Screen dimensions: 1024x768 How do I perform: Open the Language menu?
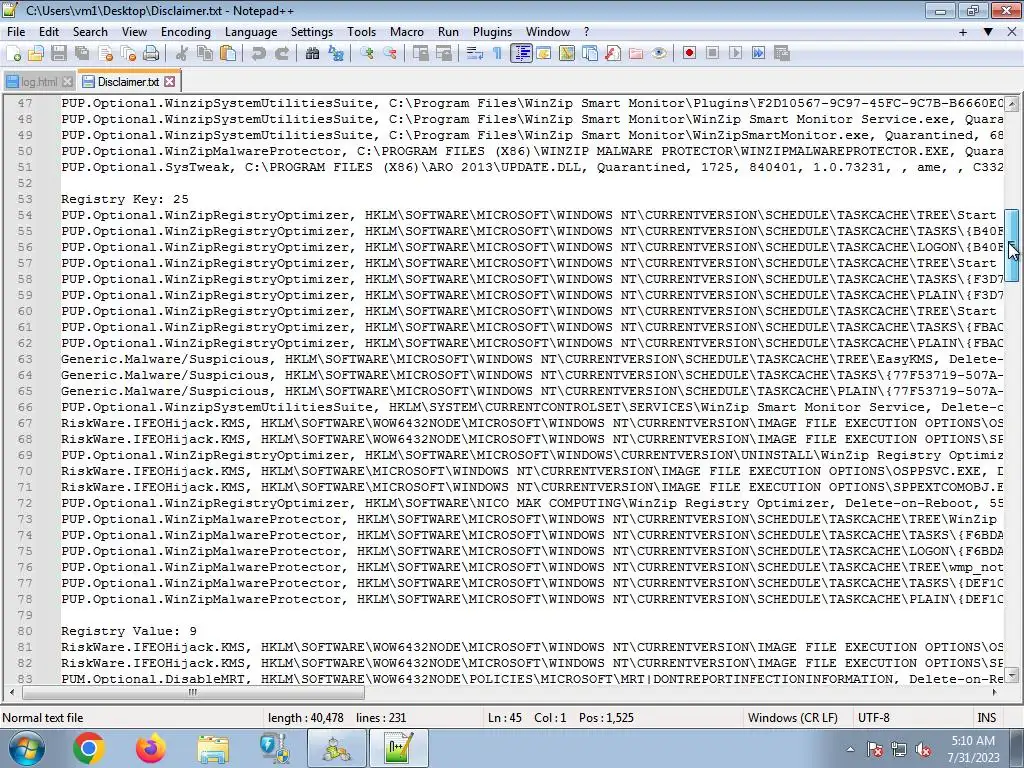[x=251, y=32]
